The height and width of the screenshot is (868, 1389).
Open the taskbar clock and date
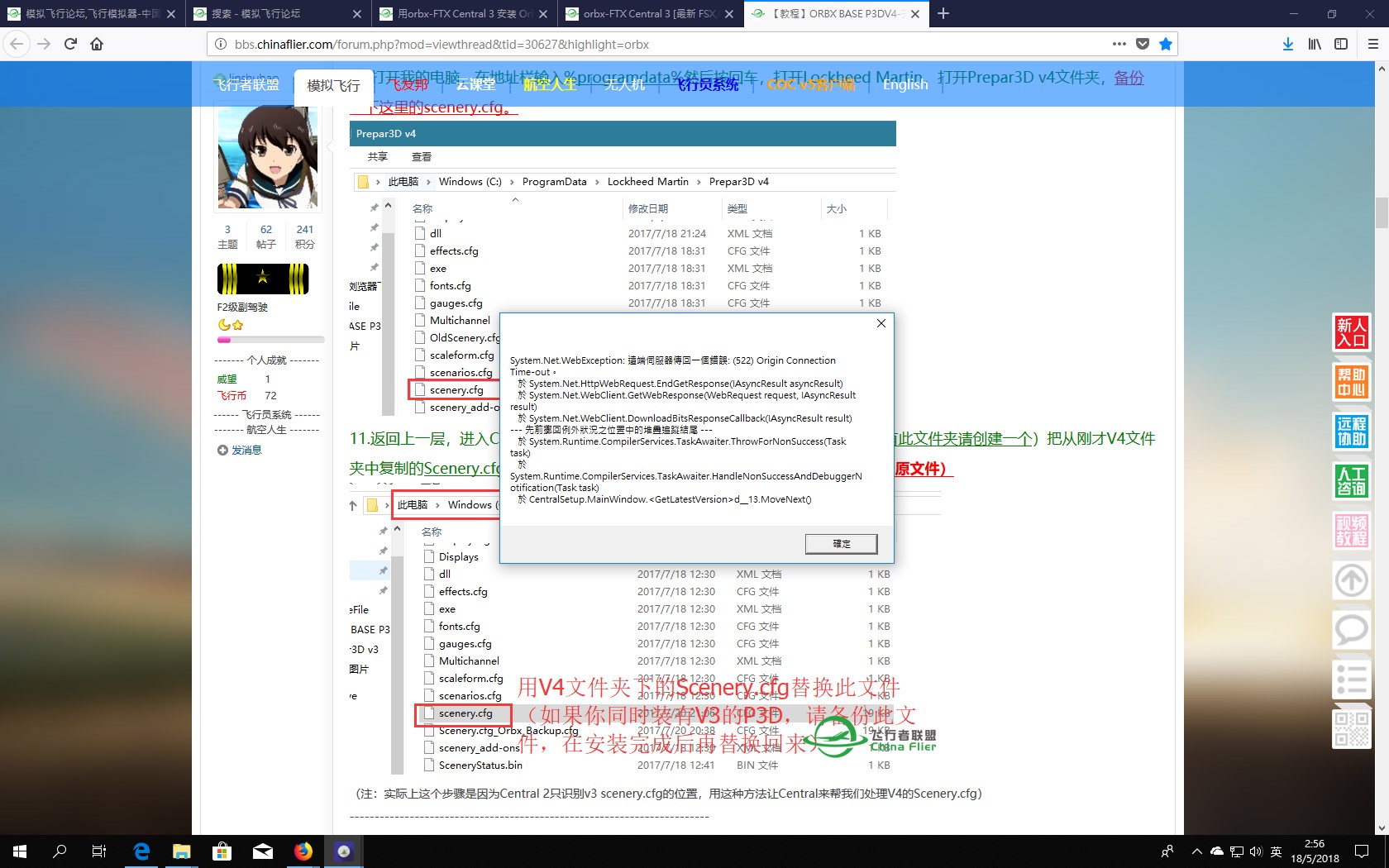(x=1315, y=851)
